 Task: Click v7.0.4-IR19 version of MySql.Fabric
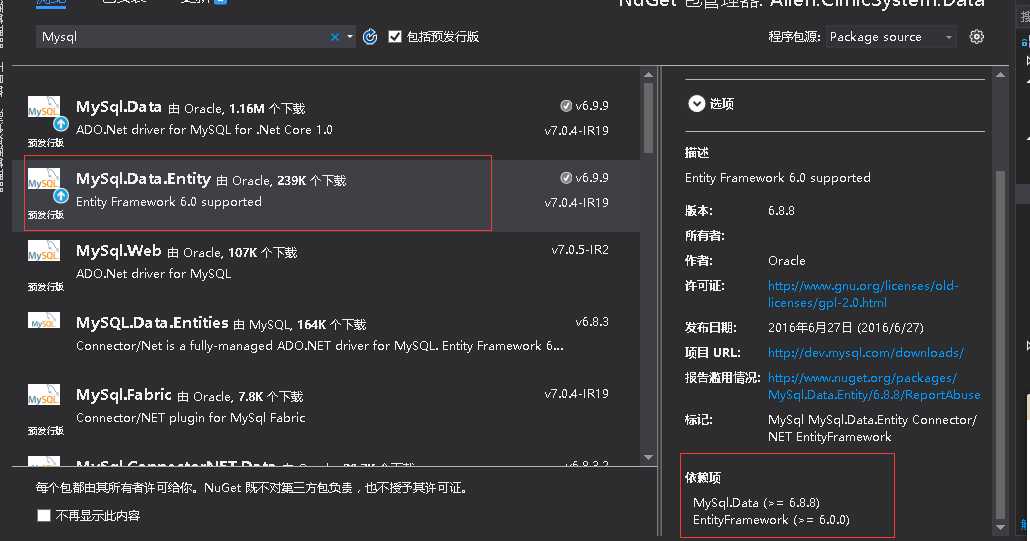coord(577,394)
